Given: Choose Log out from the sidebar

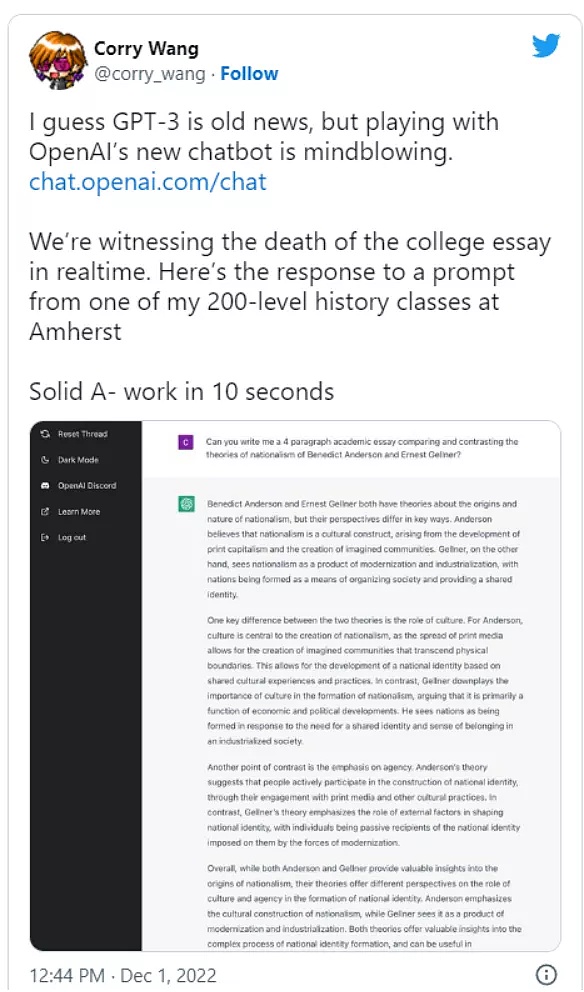Looking at the screenshot, I should pyautogui.click(x=63, y=538).
